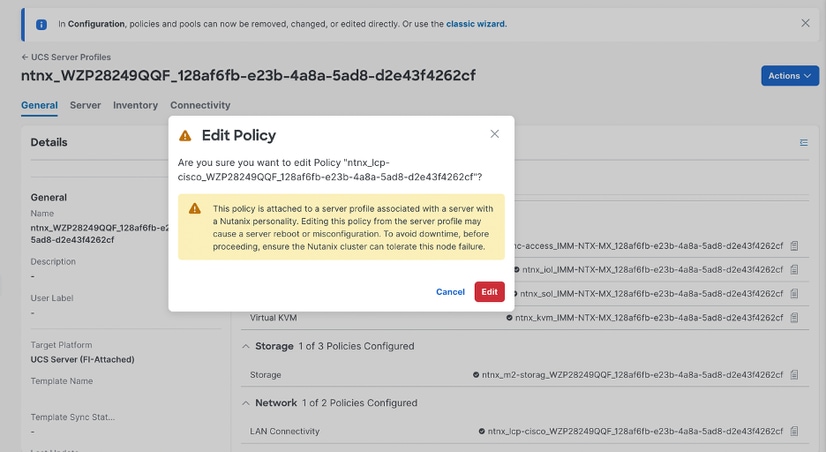Open details icon for ntnx_iol policy row
Screen dimensions: 826x452
point(794,270)
